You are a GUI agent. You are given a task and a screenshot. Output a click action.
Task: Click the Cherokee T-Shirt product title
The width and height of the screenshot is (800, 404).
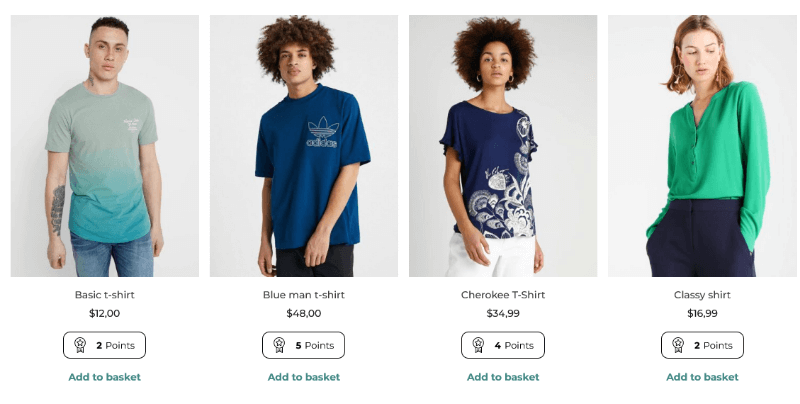503,295
